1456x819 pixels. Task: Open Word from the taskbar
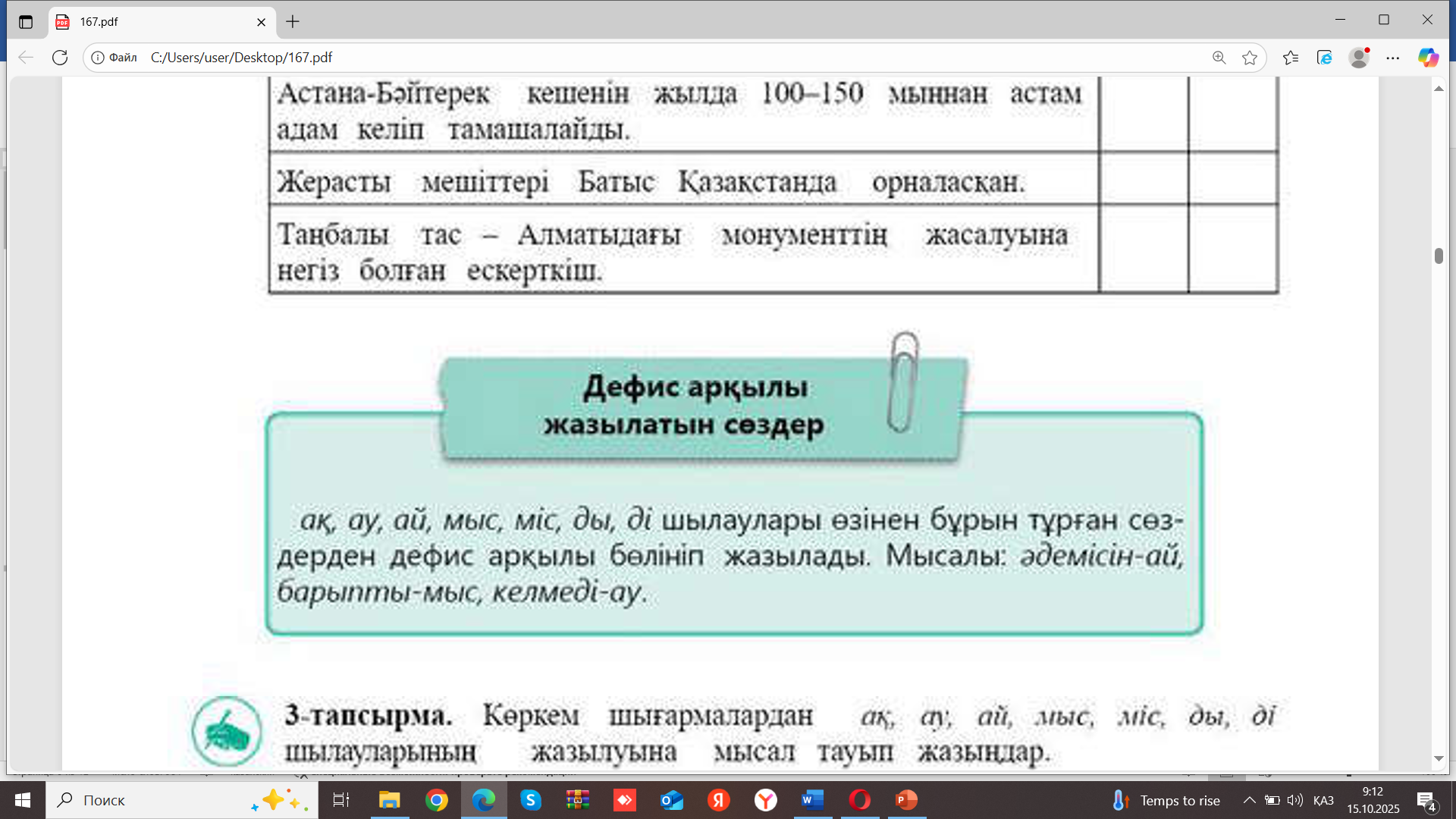812,800
